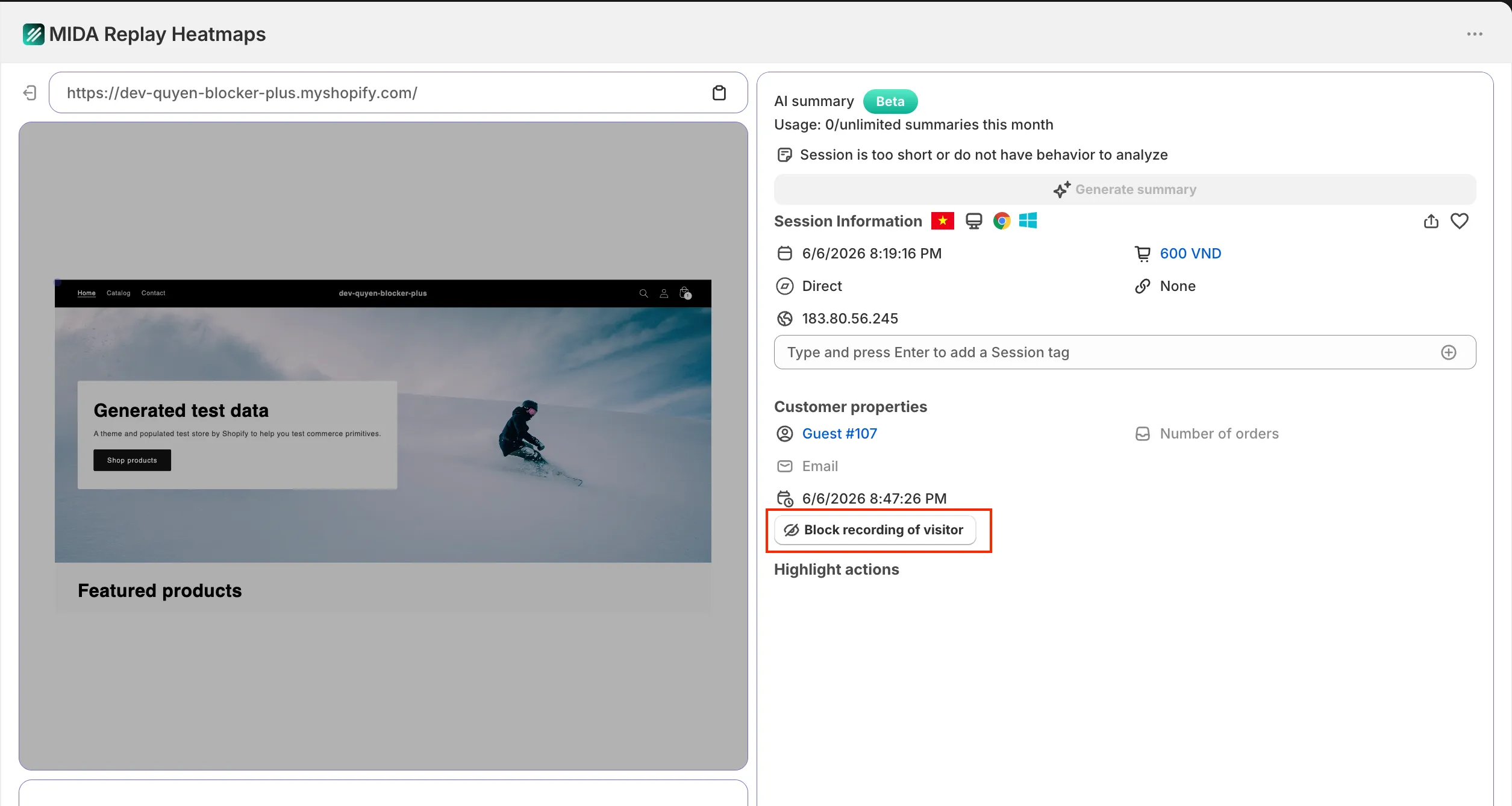Click the session date 6/6/2026 8:19:16 PM
This screenshot has height=806, width=1512.
[872, 254]
